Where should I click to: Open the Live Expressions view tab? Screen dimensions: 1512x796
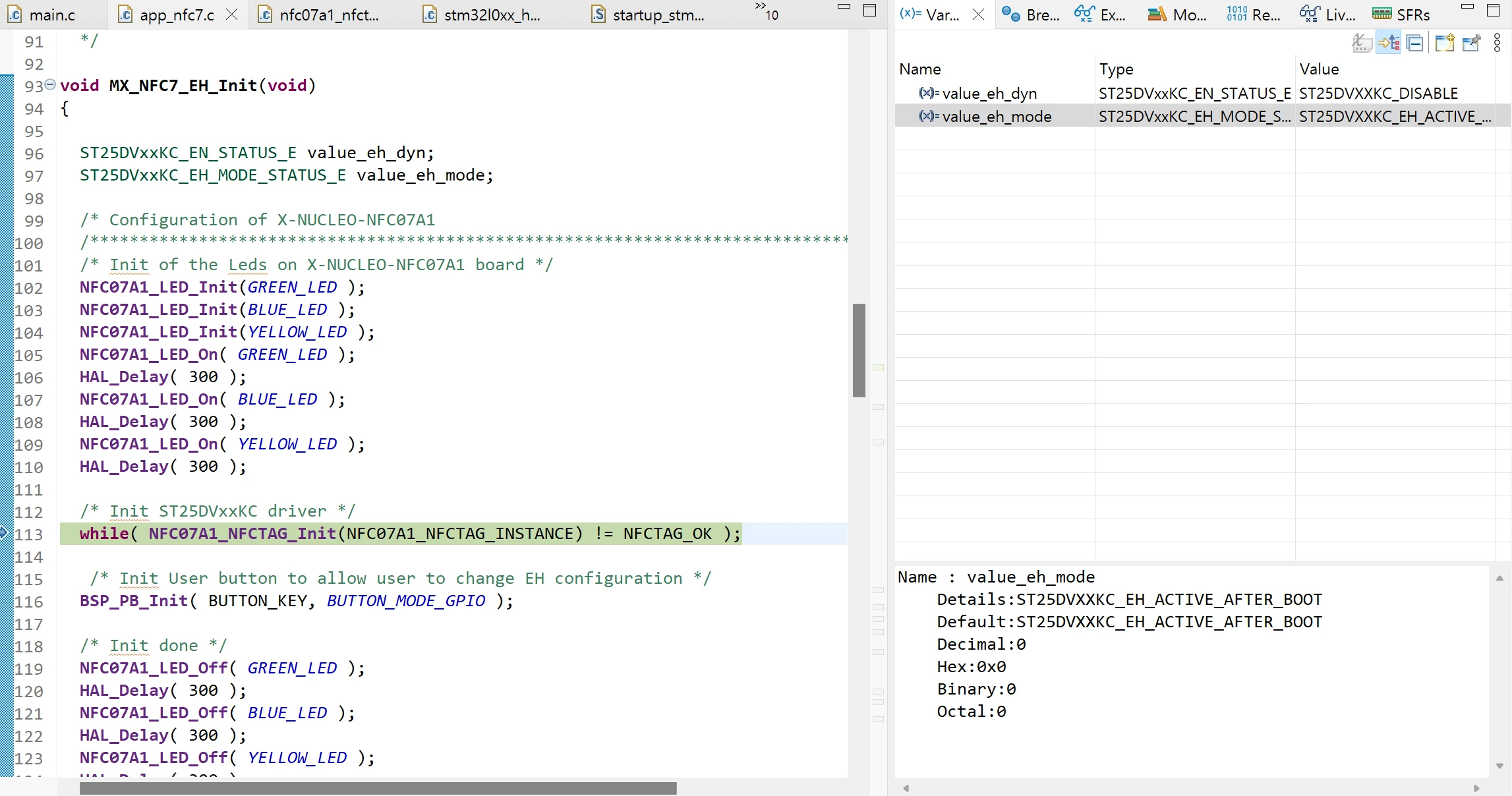1327,14
